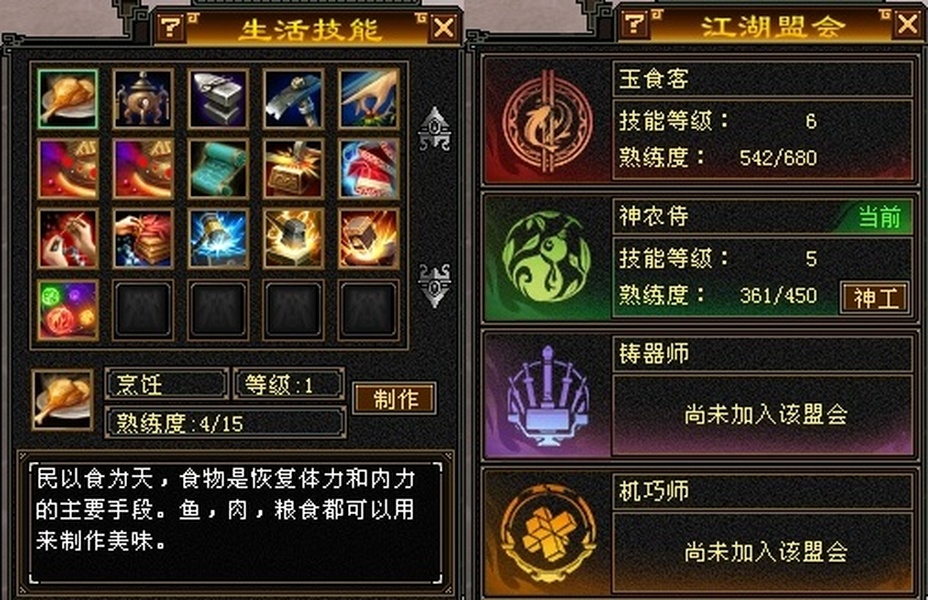The width and height of the screenshot is (928, 600).
Task: Select the 机巧师 orange emblem
Action: (x=548, y=534)
